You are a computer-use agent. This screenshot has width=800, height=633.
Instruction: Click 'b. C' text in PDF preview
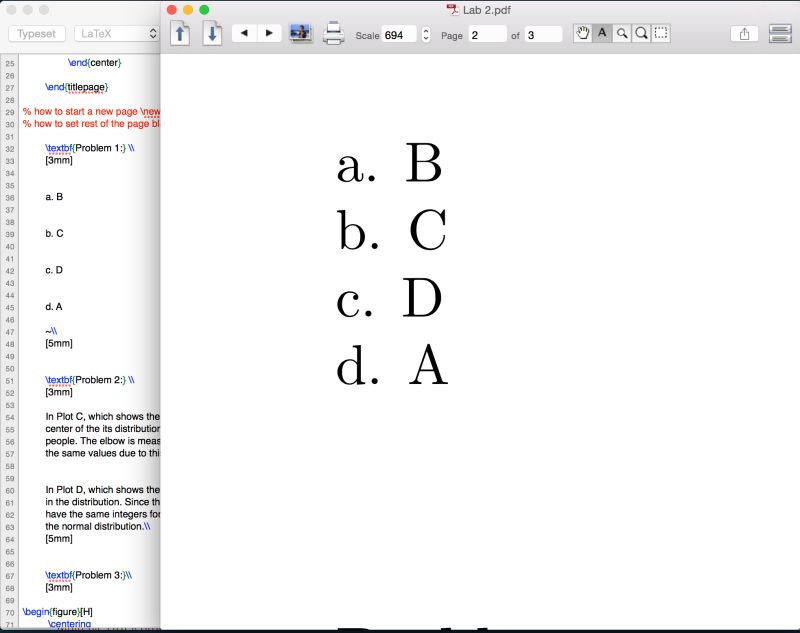[x=392, y=230]
